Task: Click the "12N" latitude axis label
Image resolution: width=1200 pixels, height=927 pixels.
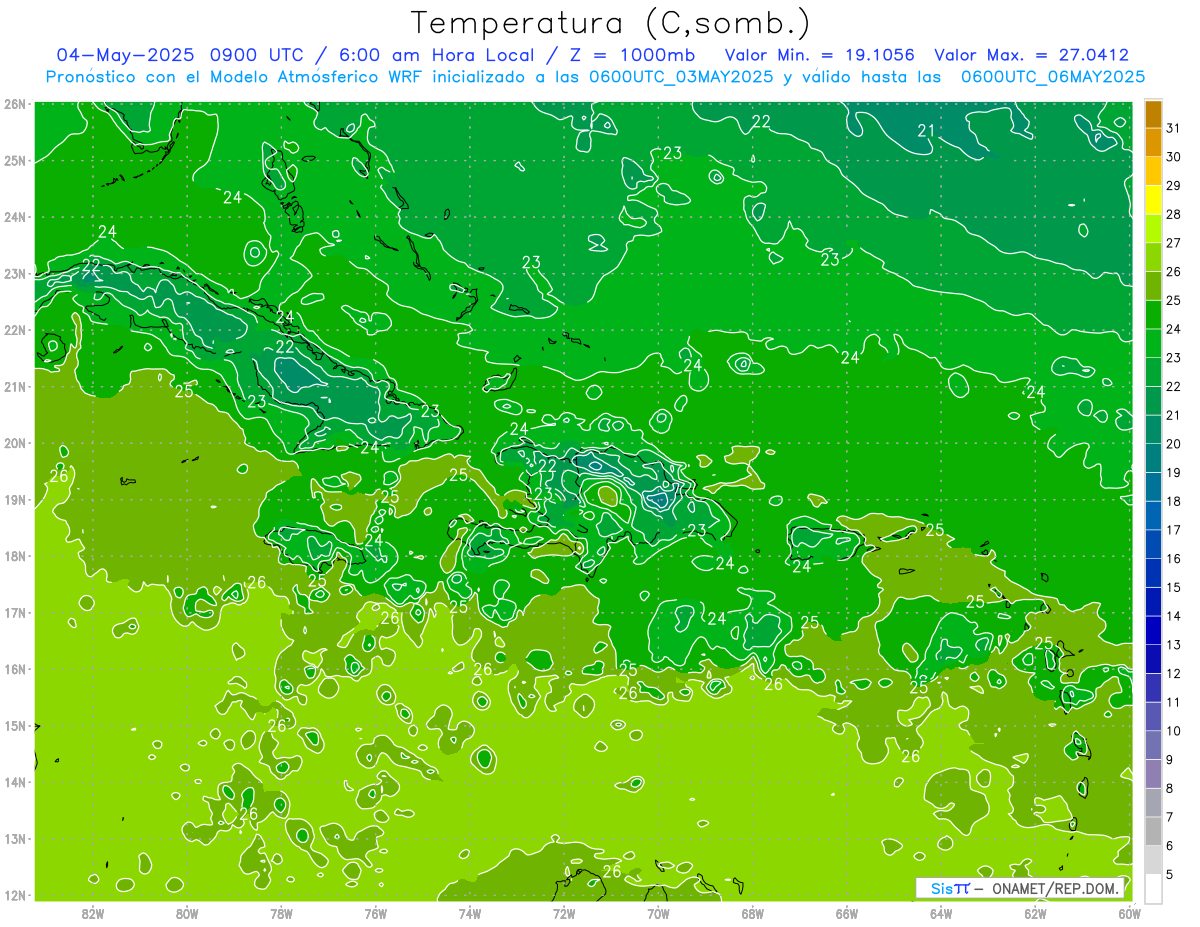Action: (16, 895)
